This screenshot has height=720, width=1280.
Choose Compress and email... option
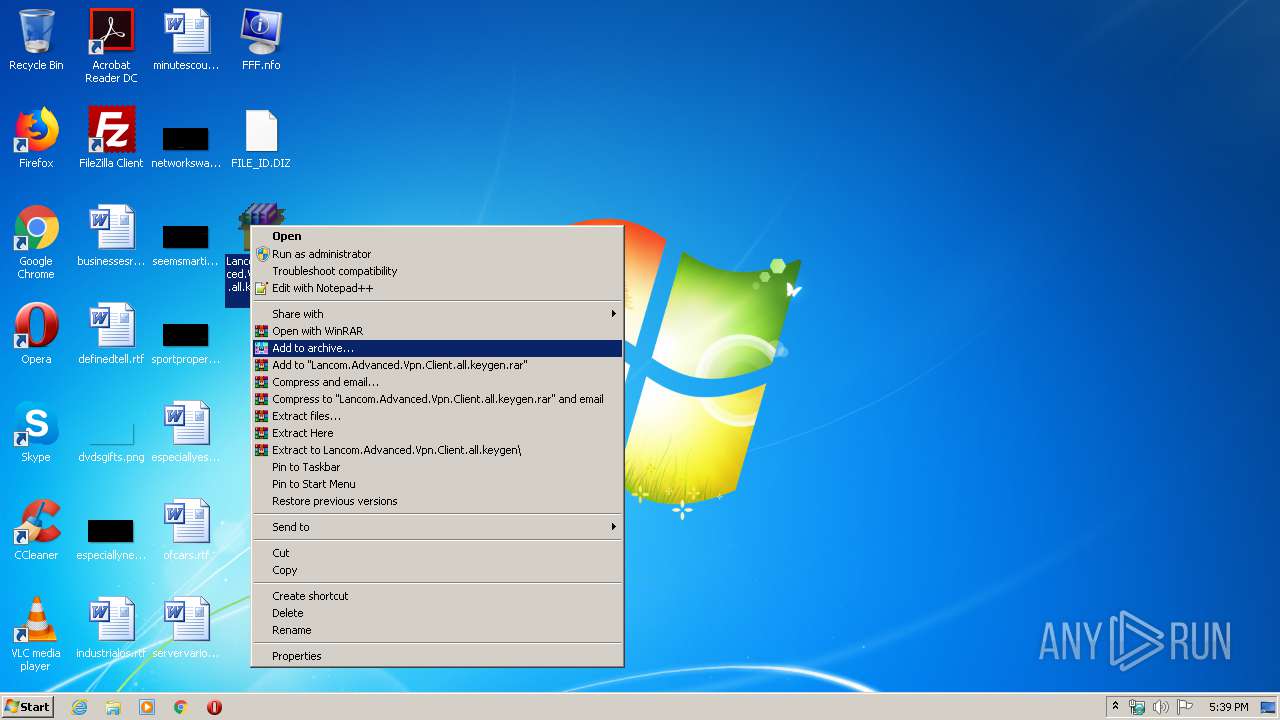437,382
